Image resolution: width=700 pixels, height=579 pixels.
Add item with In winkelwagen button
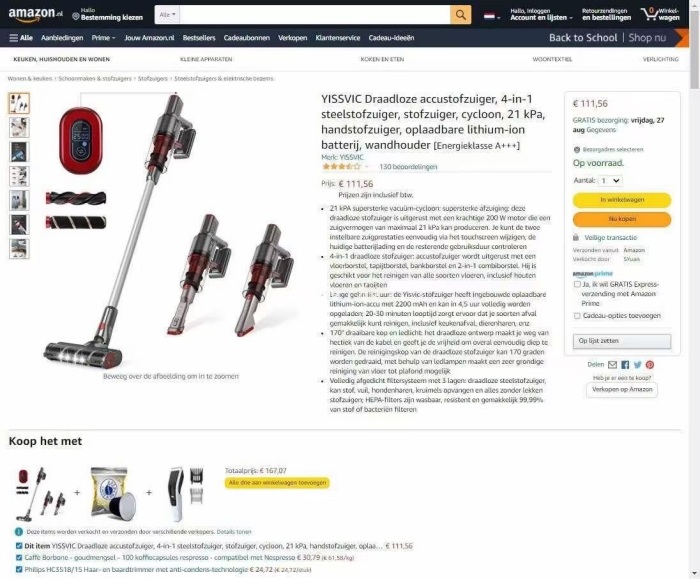(622, 200)
